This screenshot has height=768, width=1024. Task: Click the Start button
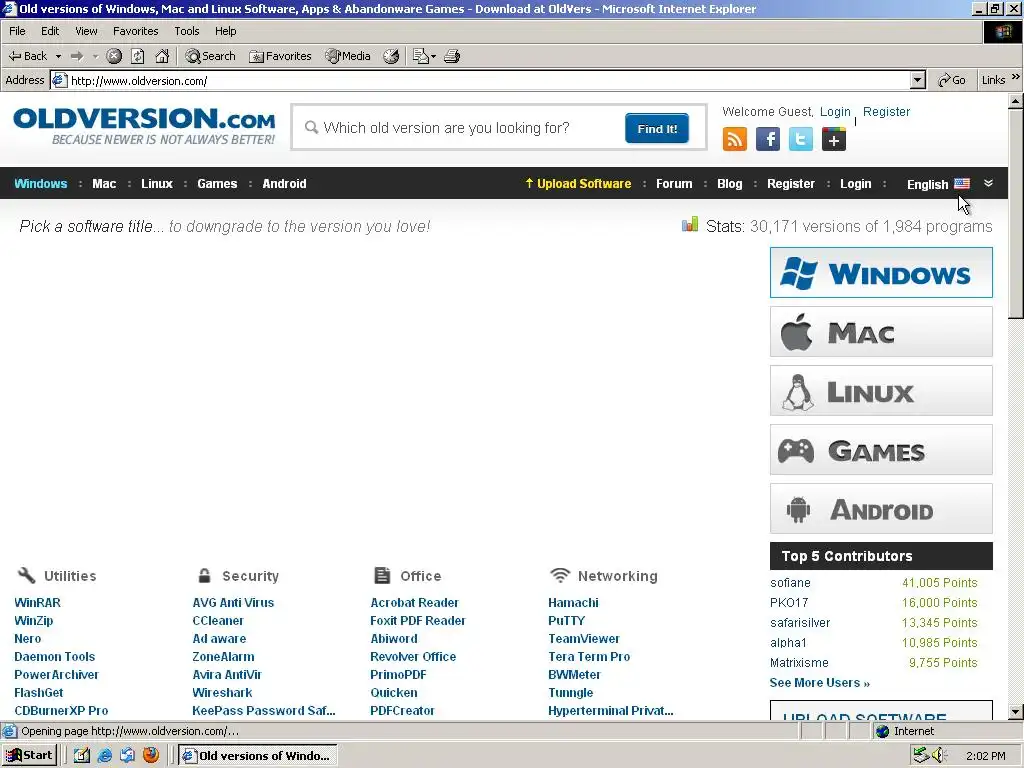pos(29,755)
